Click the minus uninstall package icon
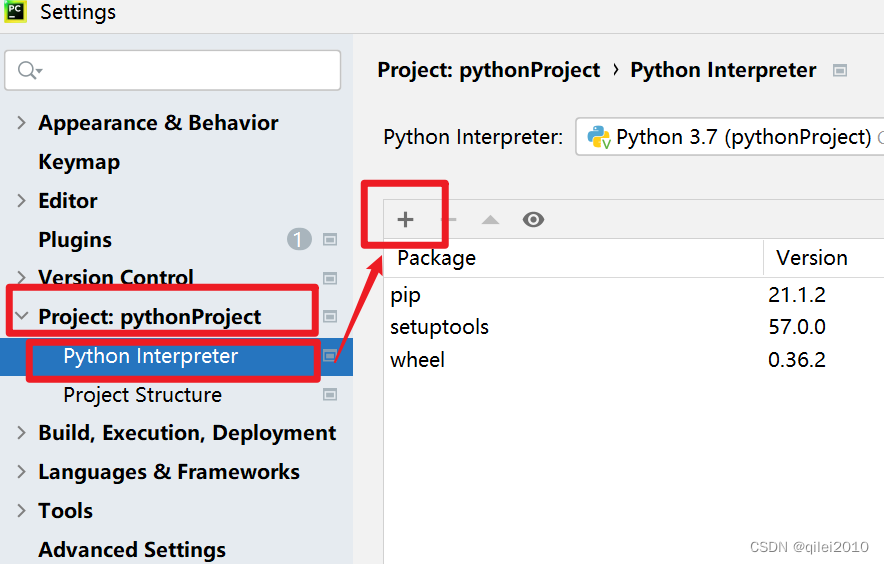 coord(449,220)
